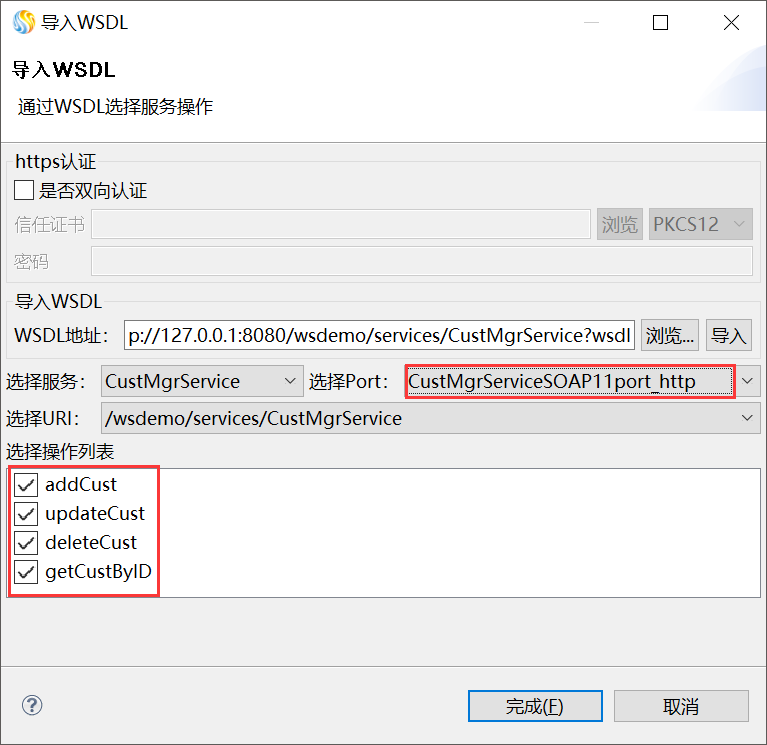The height and width of the screenshot is (745, 767).
Task: Focus the WSDL地址 input field
Action: 379,336
